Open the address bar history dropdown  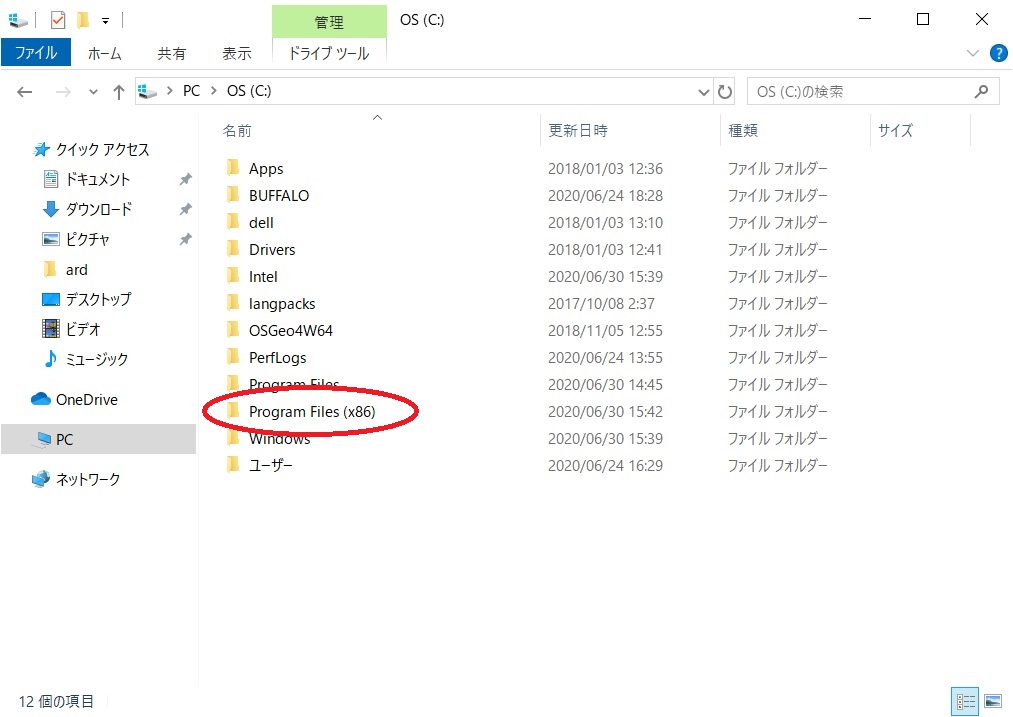click(x=704, y=92)
